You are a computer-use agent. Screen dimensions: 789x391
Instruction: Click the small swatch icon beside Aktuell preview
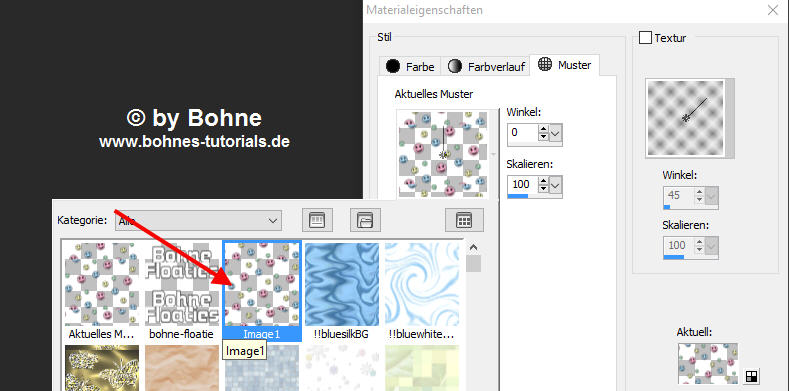pyautogui.click(x=751, y=376)
